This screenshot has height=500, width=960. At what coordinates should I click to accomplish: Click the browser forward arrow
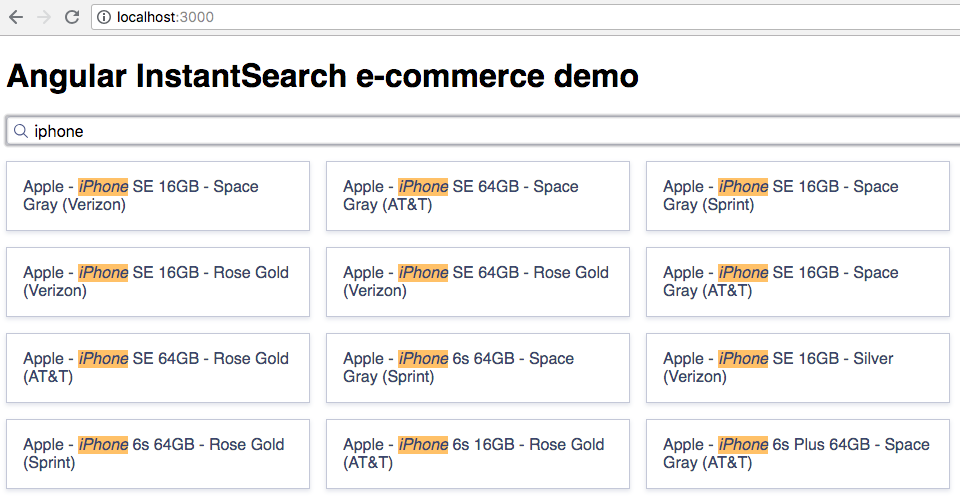(44, 17)
